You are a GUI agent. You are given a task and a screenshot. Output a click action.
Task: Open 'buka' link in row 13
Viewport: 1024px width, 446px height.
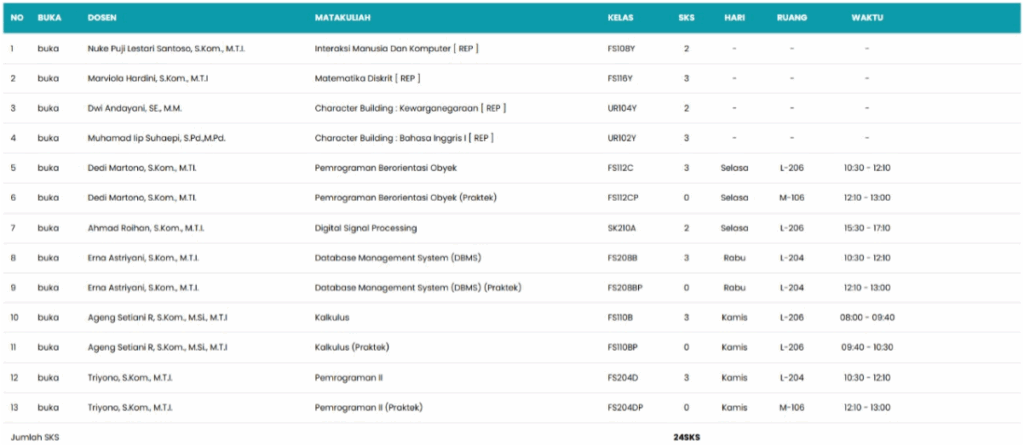(x=49, y=408)
